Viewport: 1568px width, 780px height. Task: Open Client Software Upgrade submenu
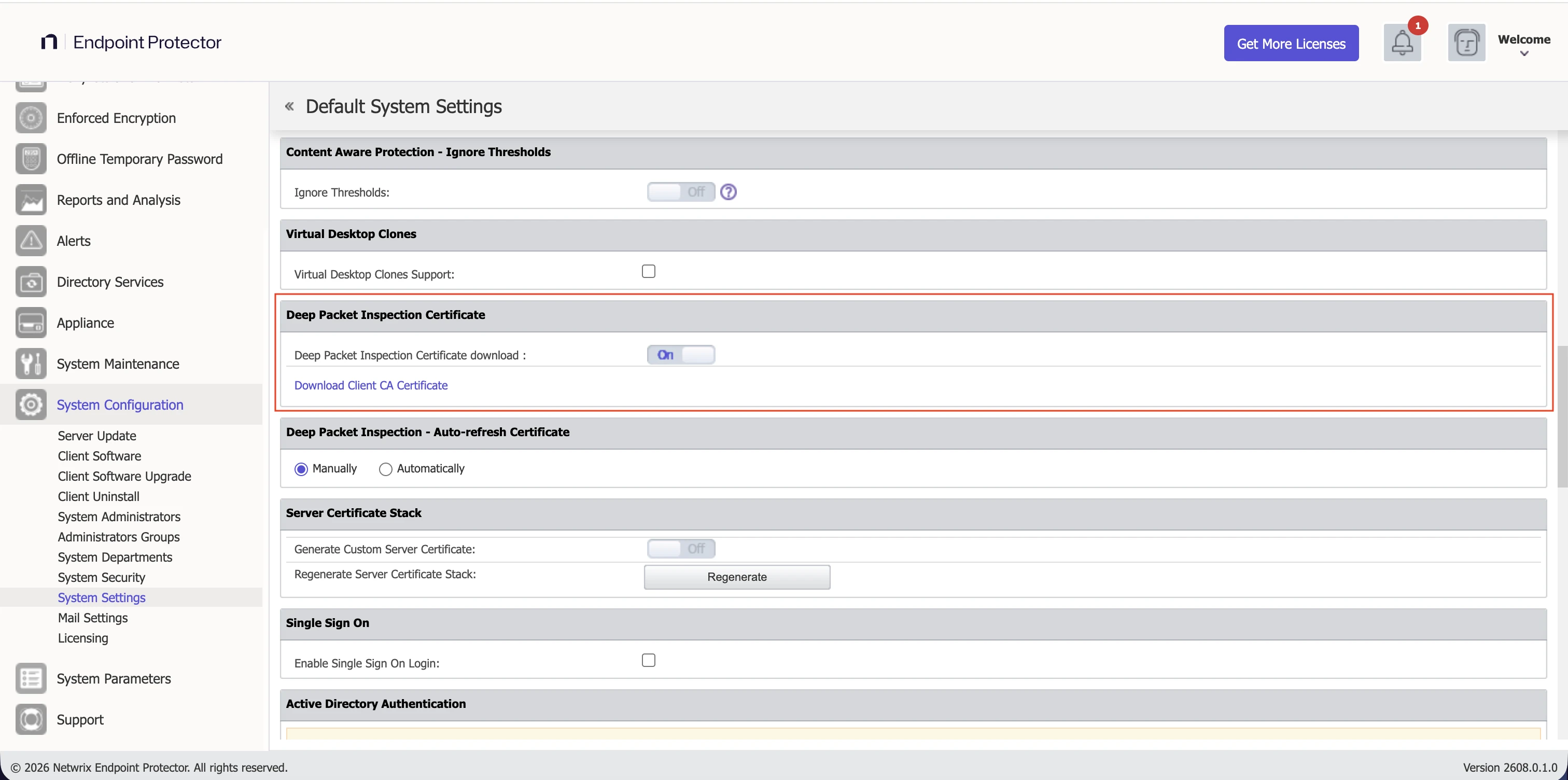click(x=124, y=476)
